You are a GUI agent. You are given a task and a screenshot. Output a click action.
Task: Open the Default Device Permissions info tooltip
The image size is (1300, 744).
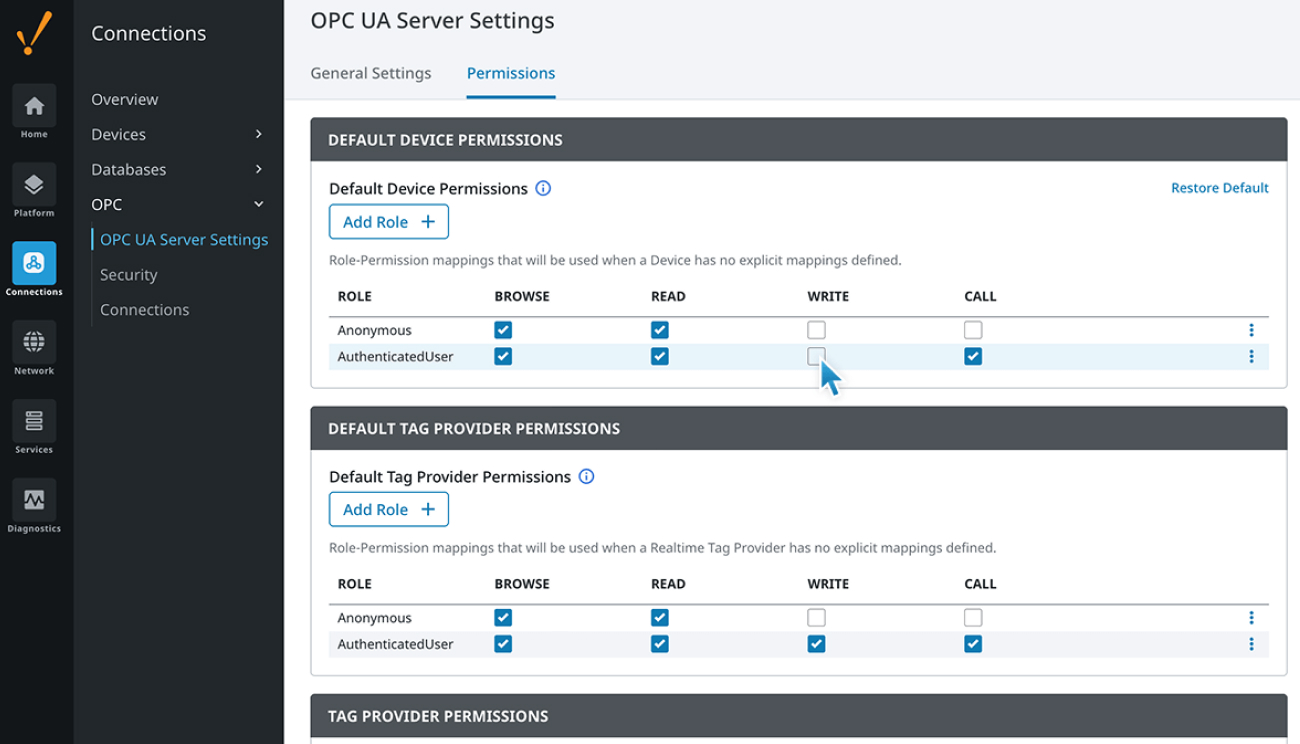pyautogui.click(x=543, y=188)
